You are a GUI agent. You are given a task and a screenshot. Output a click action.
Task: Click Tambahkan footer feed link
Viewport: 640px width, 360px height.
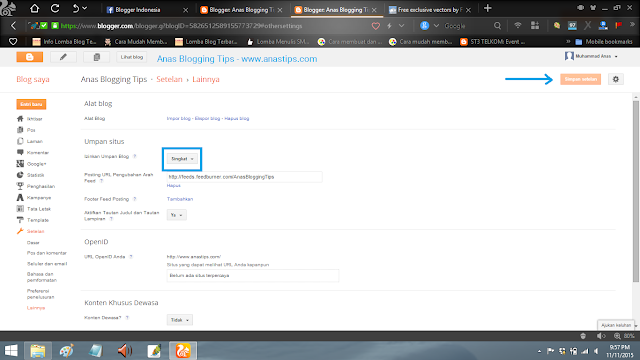pyautogui.click(x=180, y=199)
